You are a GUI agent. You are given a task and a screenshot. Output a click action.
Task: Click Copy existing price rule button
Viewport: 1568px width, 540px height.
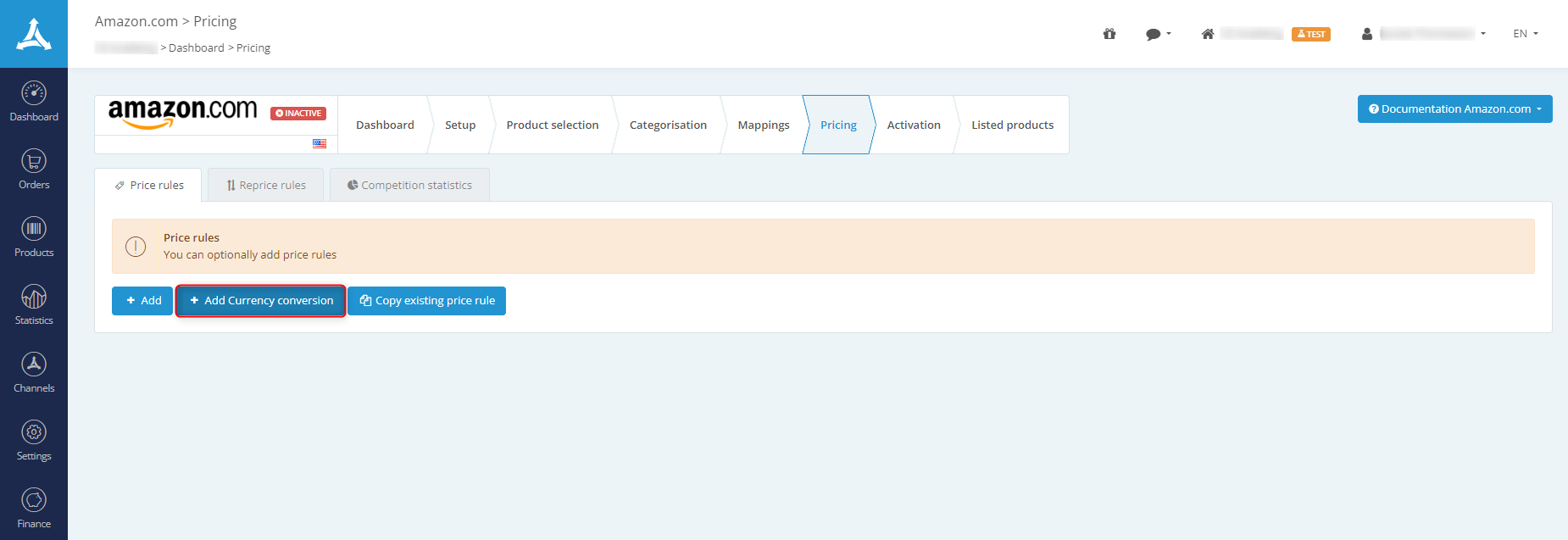426,301
